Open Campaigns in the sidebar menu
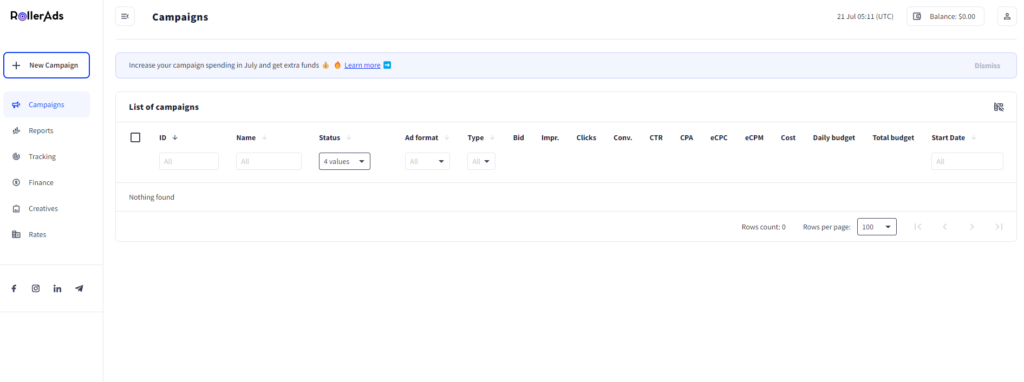 click(x=46, y=104)
